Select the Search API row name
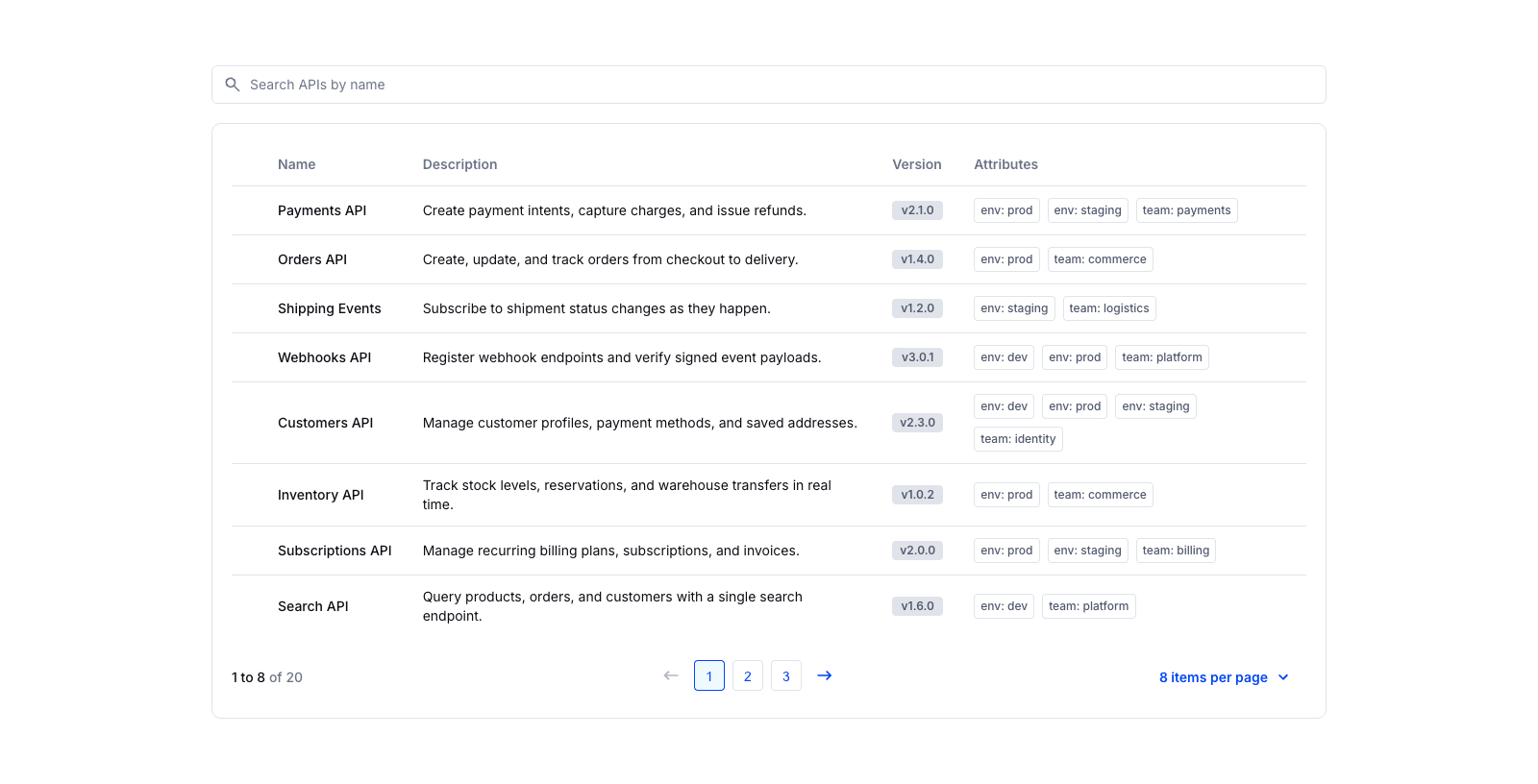This screenshot has width=1538, height=784. coord(313,606)
